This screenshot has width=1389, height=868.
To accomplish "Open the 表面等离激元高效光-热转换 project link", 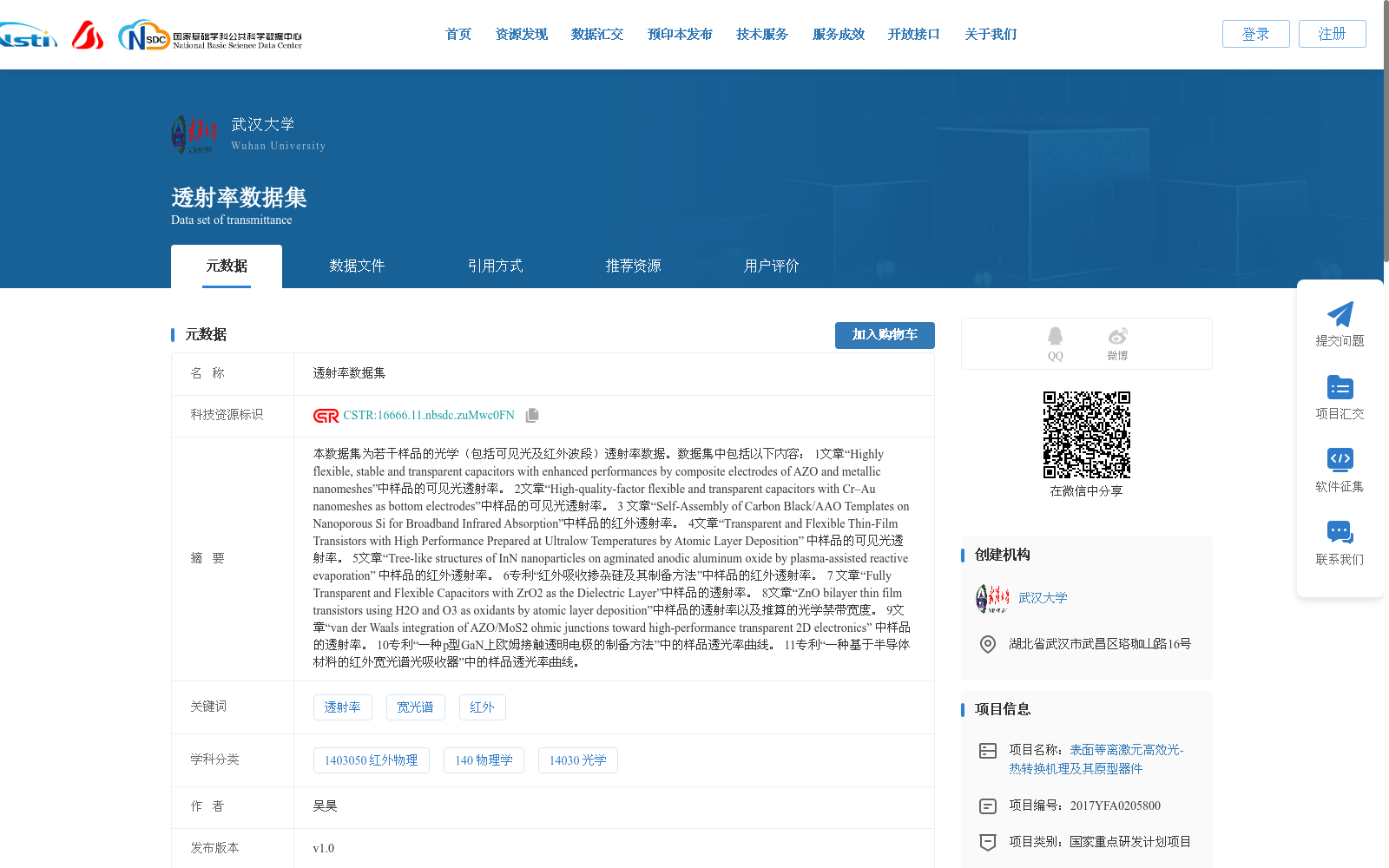I will 1096,759.
